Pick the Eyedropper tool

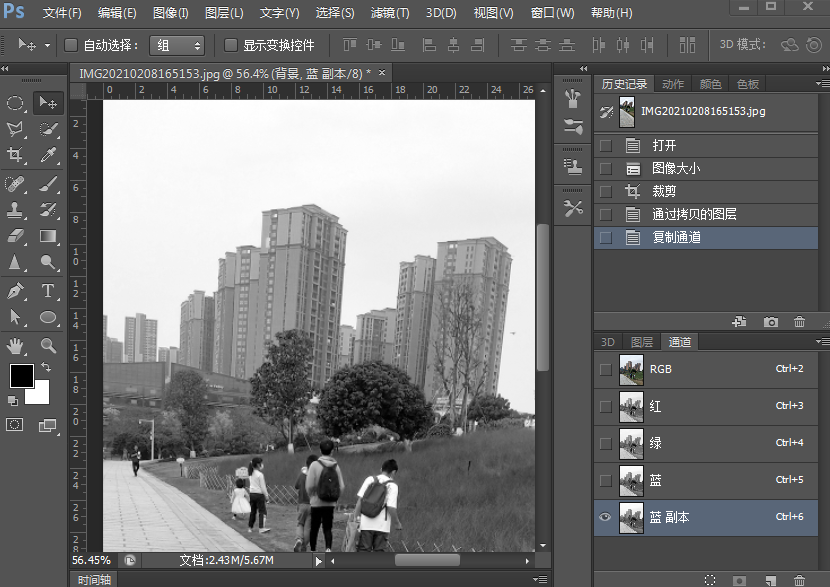click(x=48, y=155)
